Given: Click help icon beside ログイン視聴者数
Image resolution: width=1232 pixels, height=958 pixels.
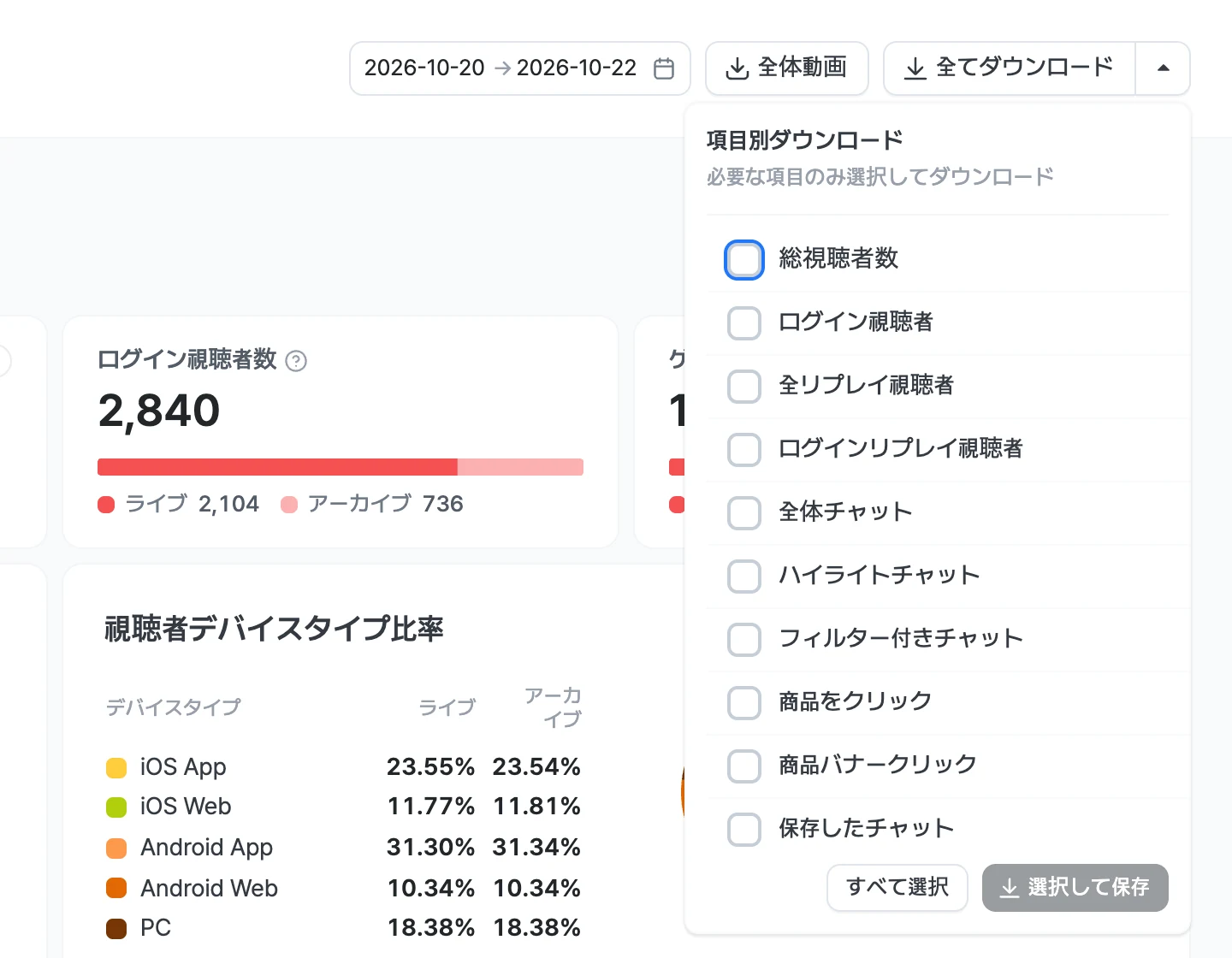Looking at the screenshot, I should pos(296,361).
